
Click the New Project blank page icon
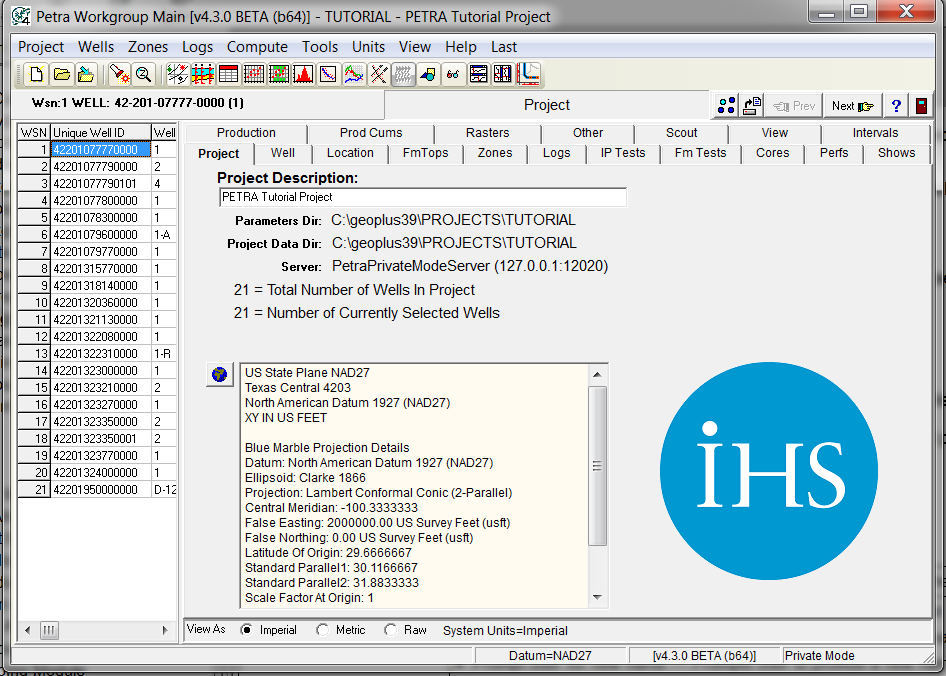point(36,75)
